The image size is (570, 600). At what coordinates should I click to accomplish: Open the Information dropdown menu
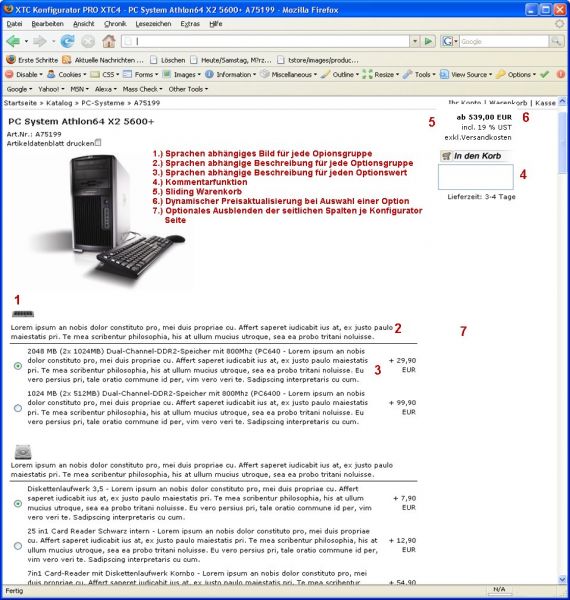(230, 74)
